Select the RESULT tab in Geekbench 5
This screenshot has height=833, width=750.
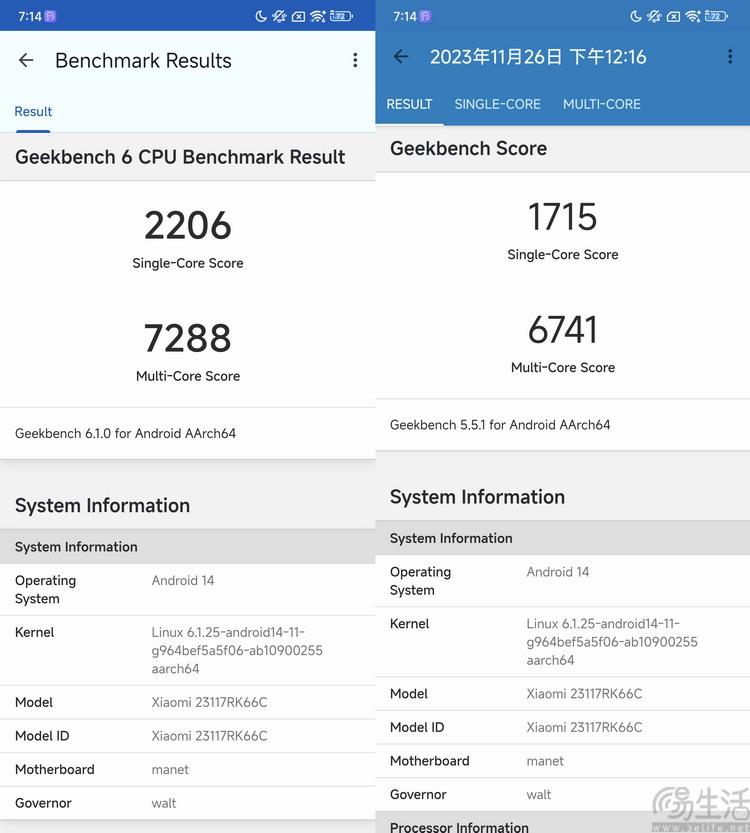[409, 104]
